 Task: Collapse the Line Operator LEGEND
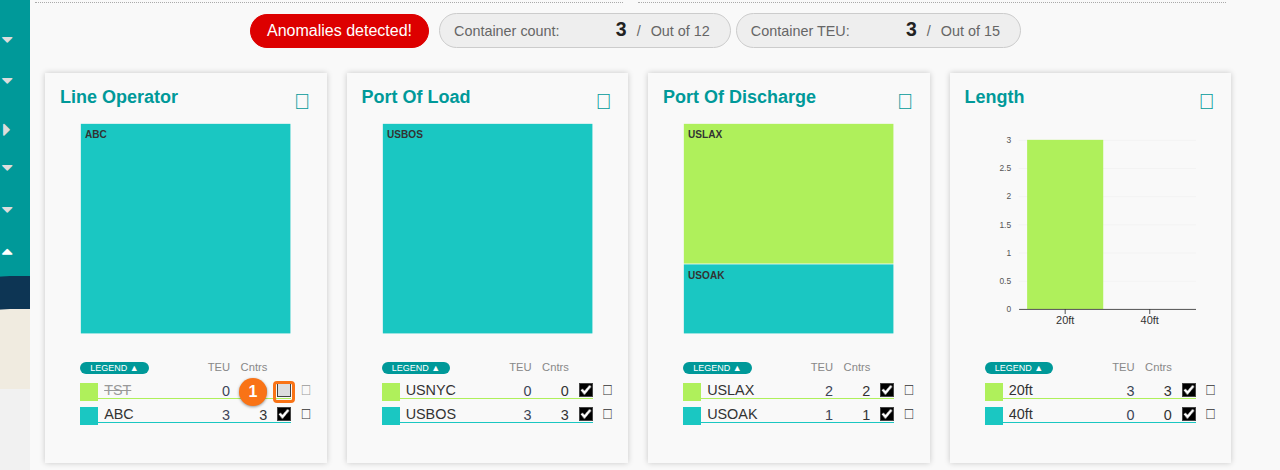point(114,368)
